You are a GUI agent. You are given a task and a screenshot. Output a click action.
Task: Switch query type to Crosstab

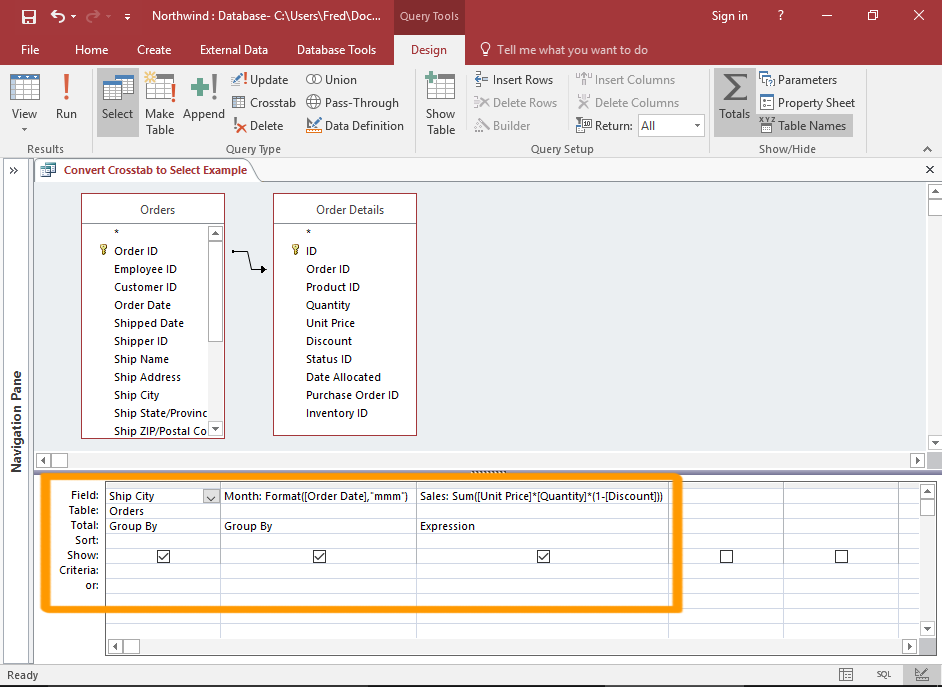coord(264,102)
